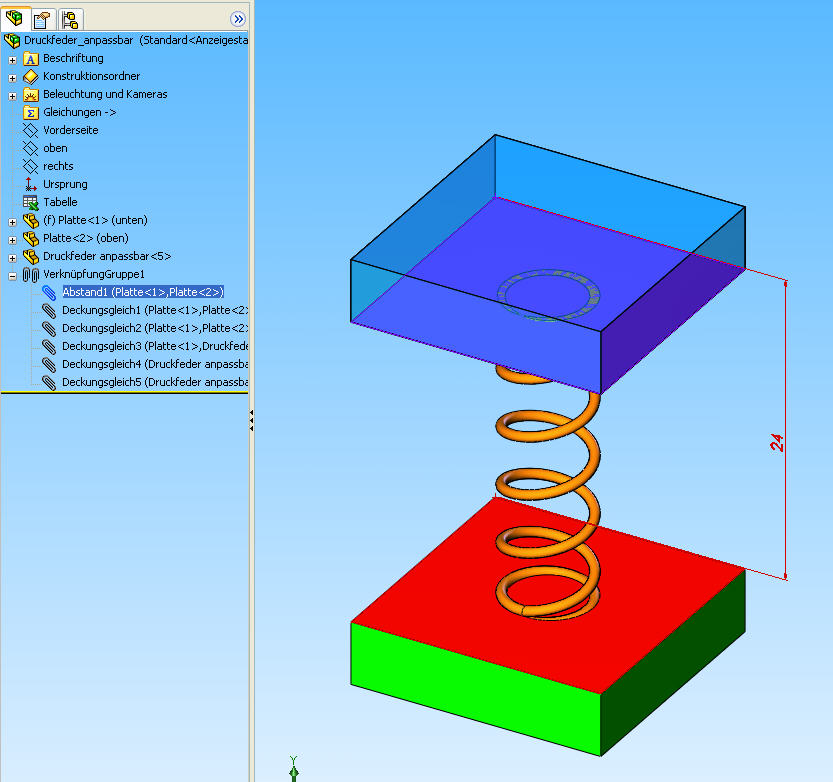Click the Druckfeder anpassbar<5> part icon

click(31, 257)
